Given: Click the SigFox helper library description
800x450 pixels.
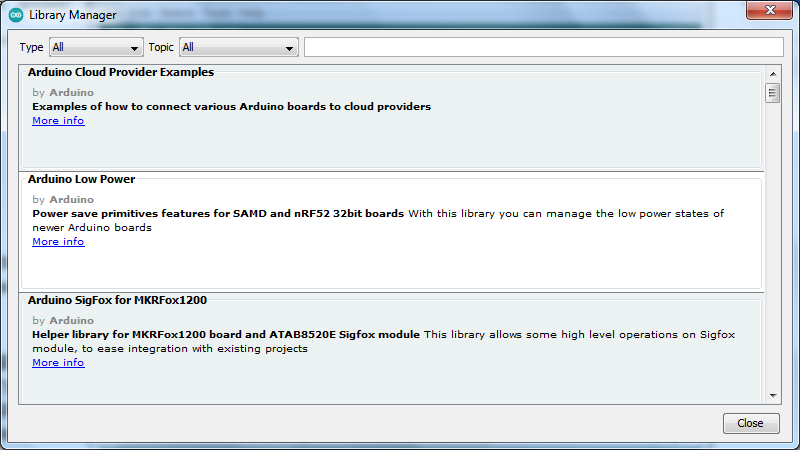Looking at the screenshot, I should [x=384, y=341].
